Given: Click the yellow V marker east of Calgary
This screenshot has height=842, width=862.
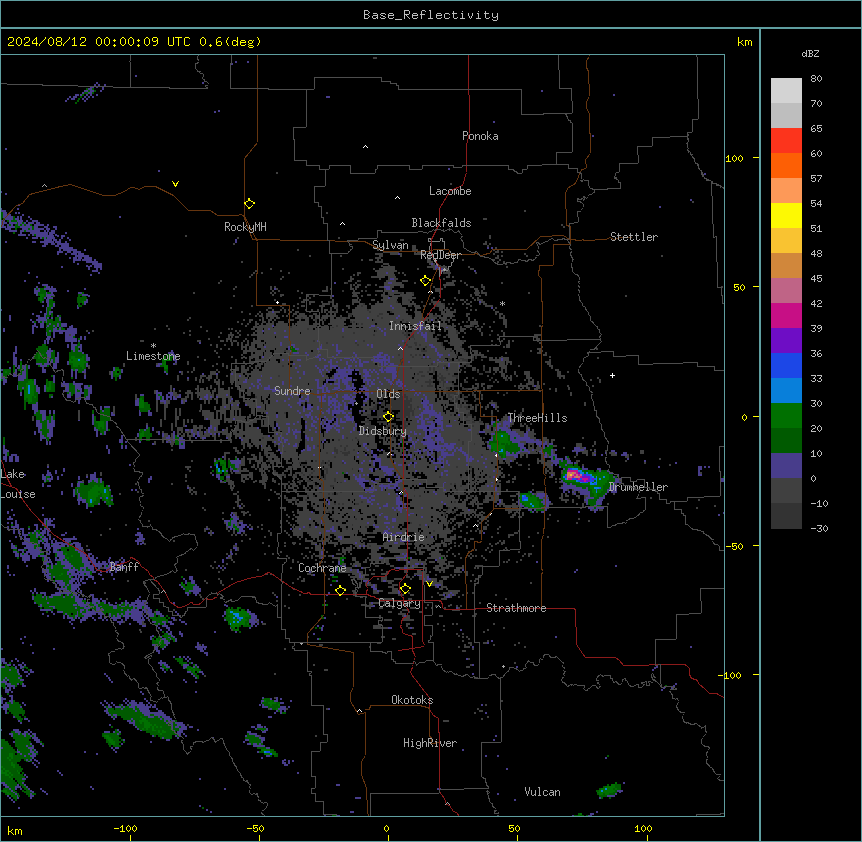Looking at the screenshot, I should (429, 584).
